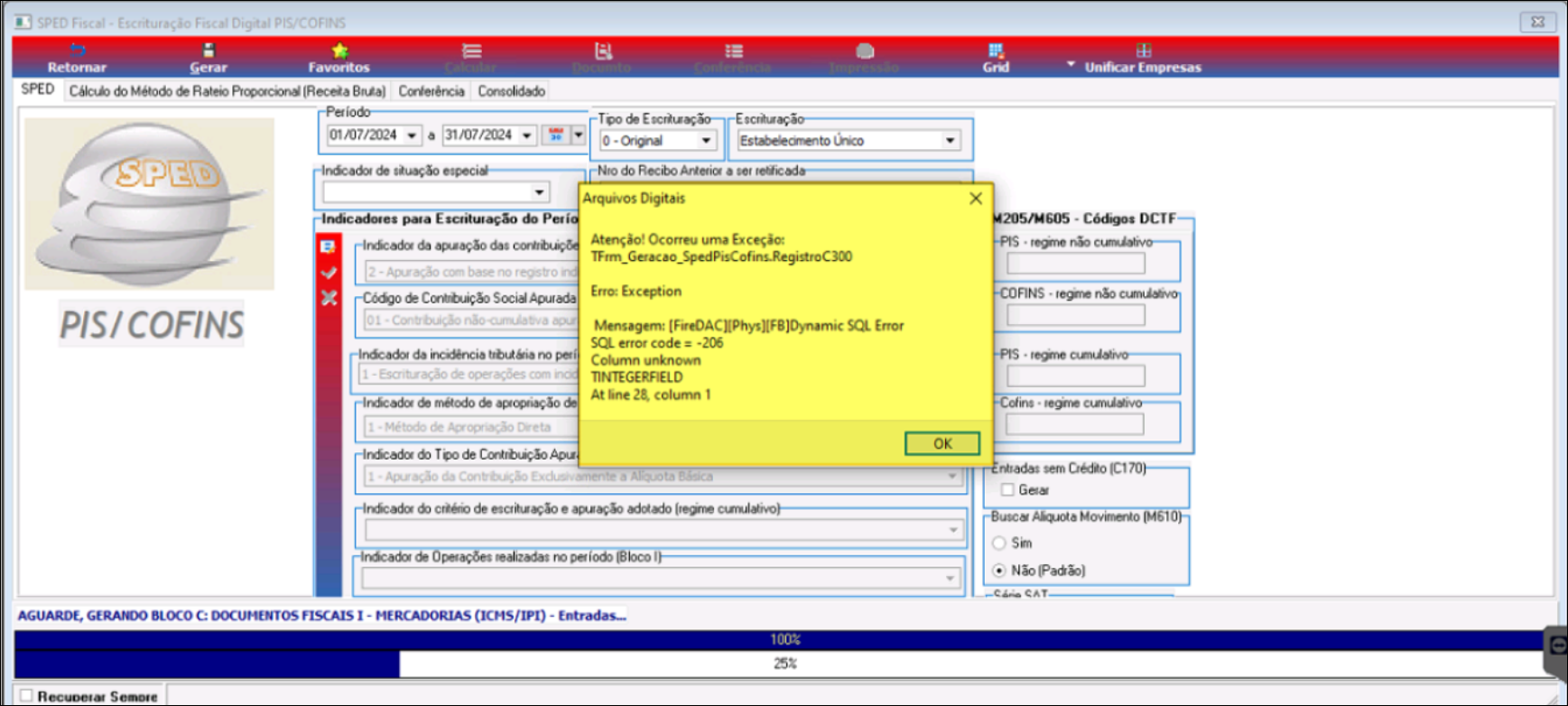Open the critério de escrituração regime cumulativo dropdown

952,530
